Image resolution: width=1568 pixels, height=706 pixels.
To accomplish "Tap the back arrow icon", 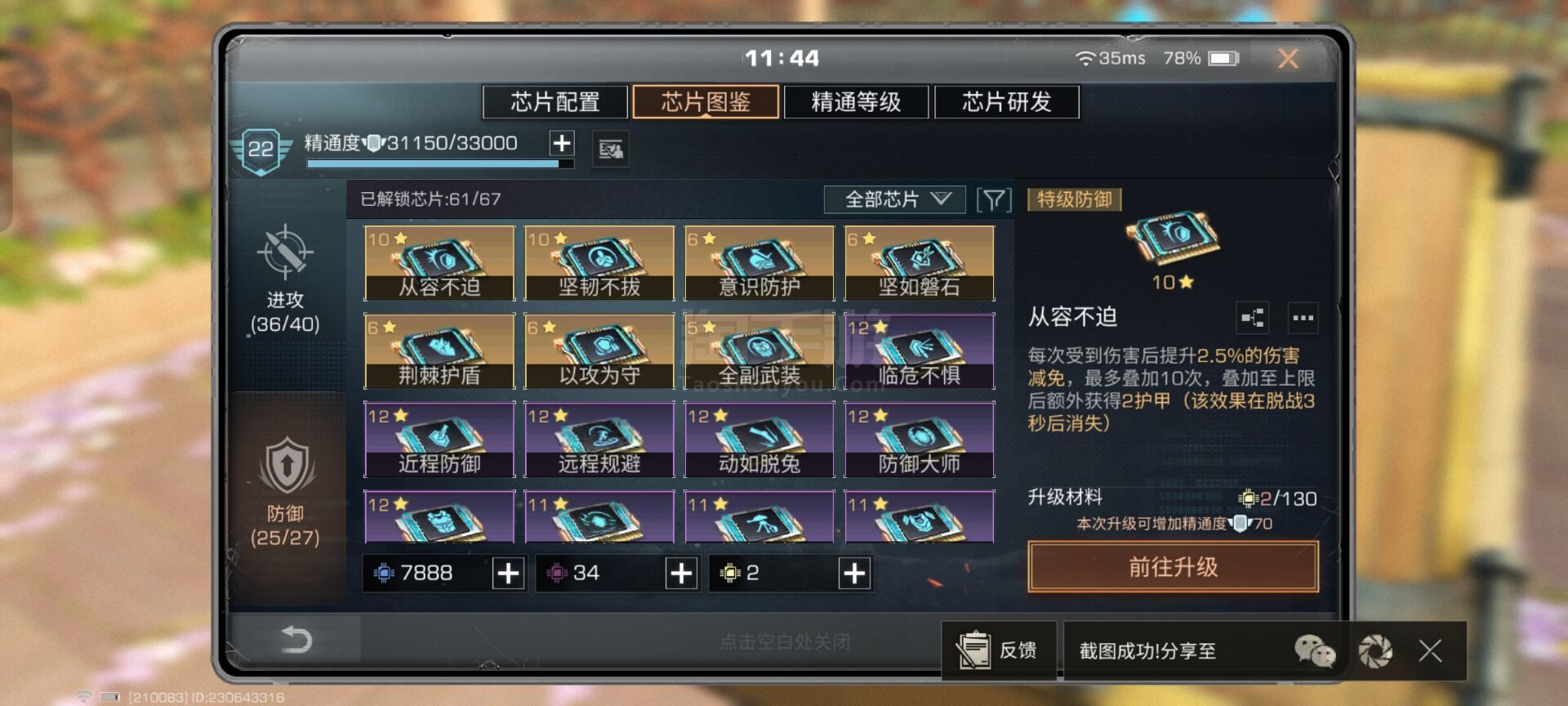I will pyautogui.click(x=296, y=638).
